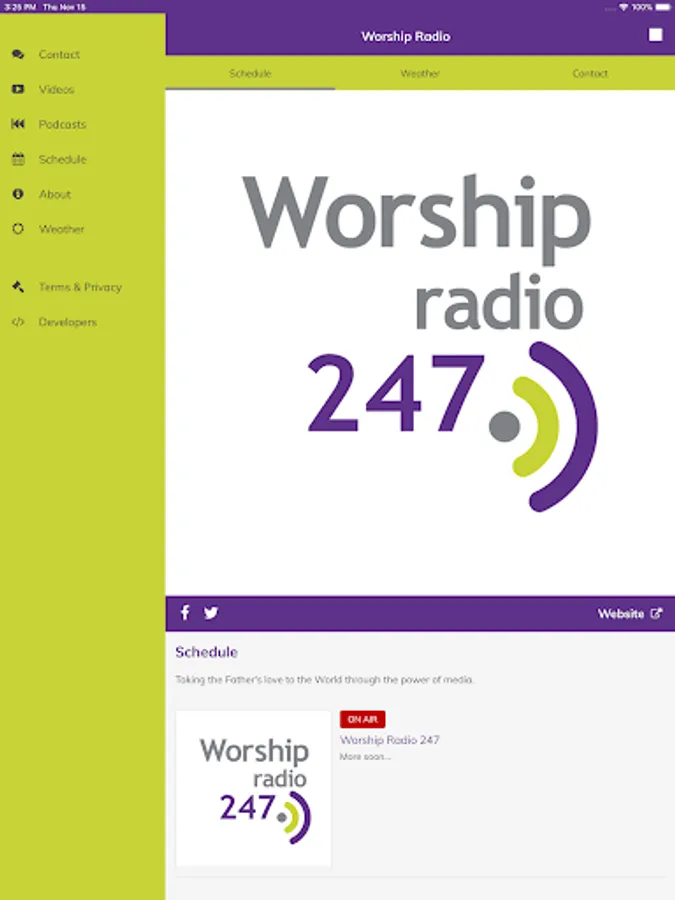675x900 pixels.
Task: Click the 100% battery percentage text
Action: click(642, 7)
